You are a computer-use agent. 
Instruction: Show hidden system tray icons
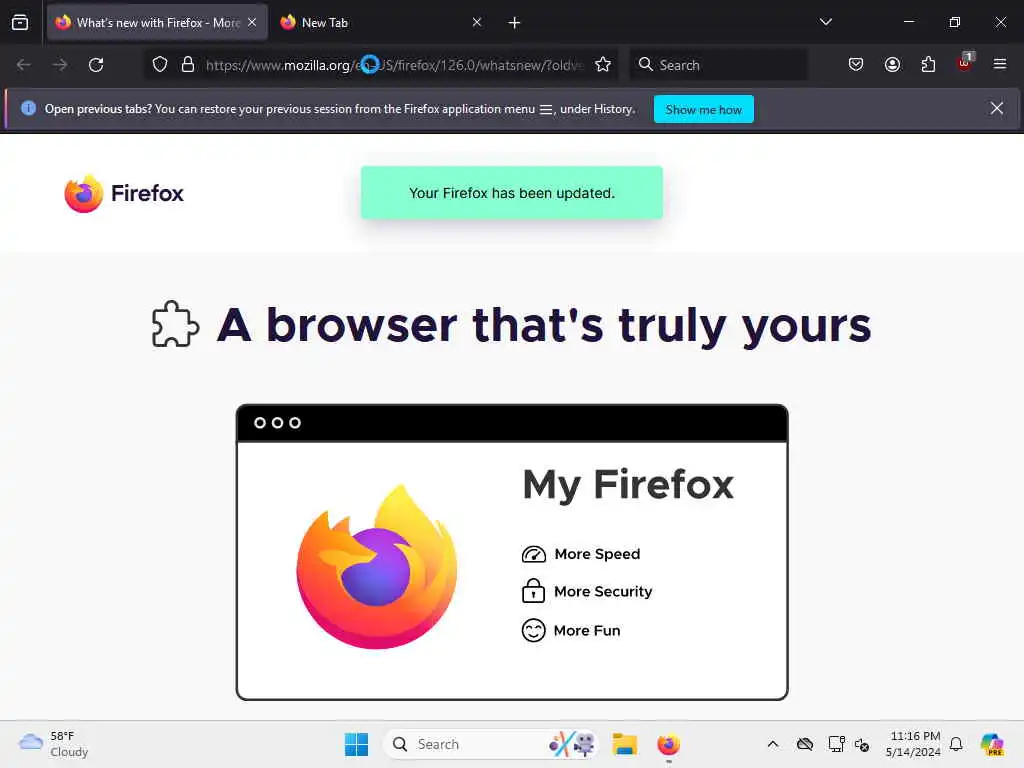tap(773, 744)
